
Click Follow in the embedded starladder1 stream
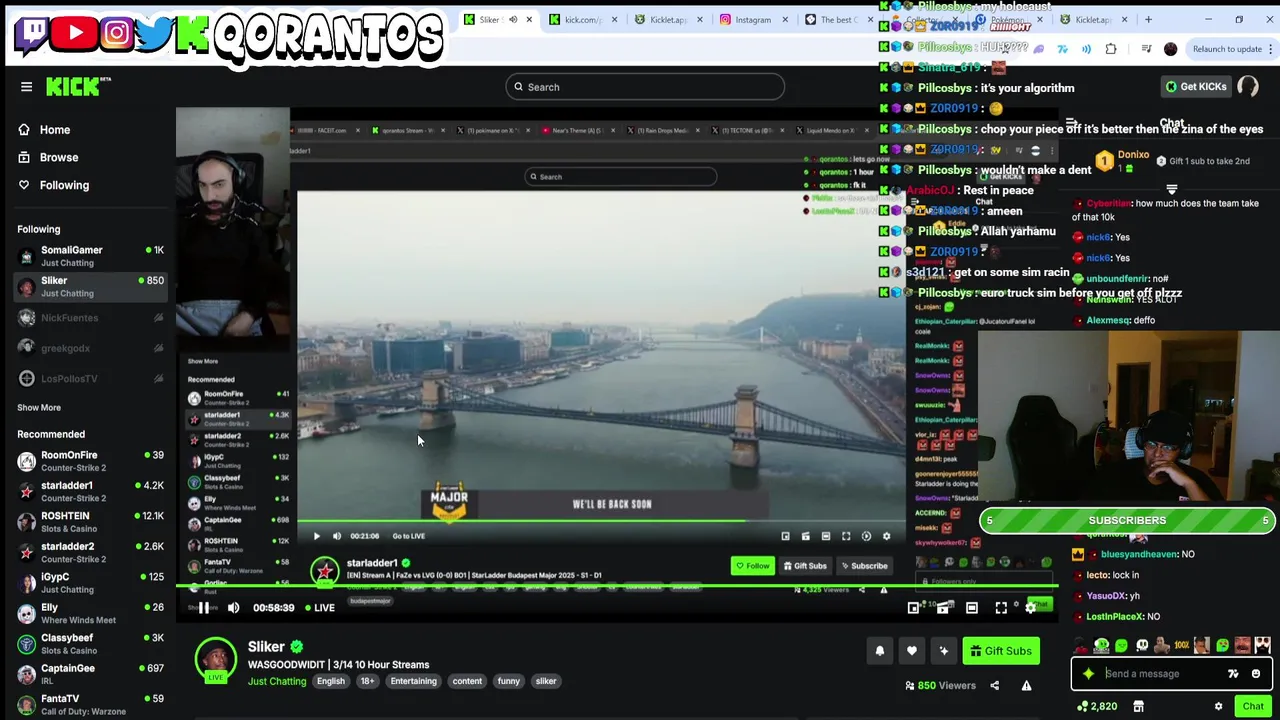click(753, 566)
